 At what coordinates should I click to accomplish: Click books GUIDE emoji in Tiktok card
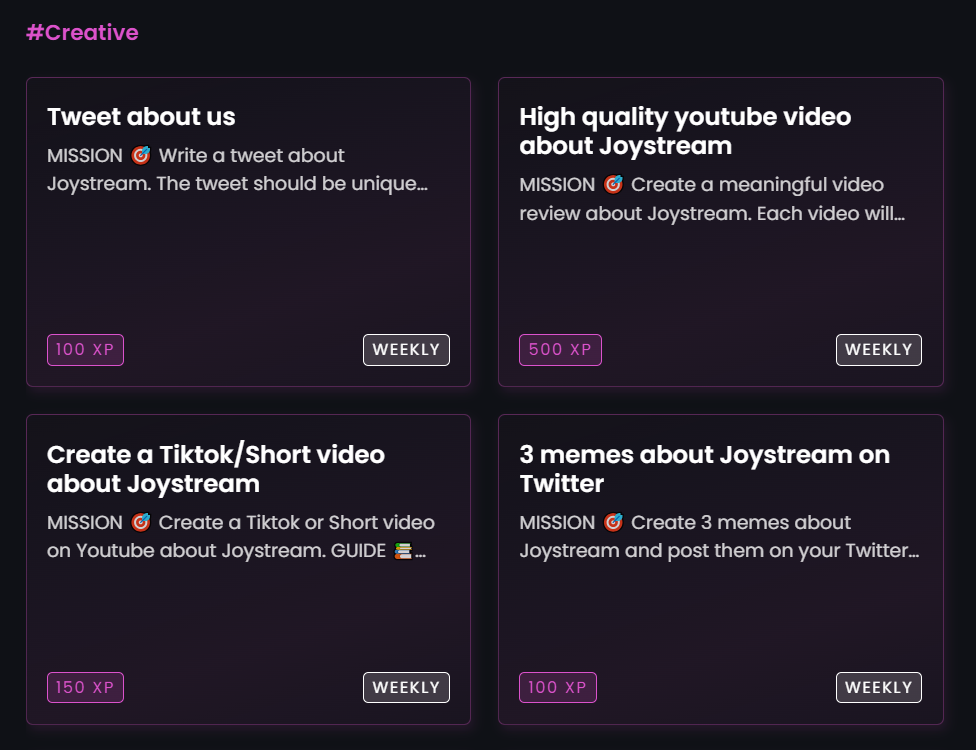pos(403,551)
